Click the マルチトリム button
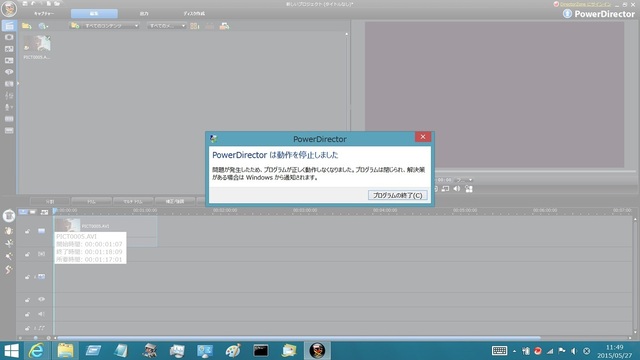The width and height of the screenshot is (640, 360). tap(133, 201)
